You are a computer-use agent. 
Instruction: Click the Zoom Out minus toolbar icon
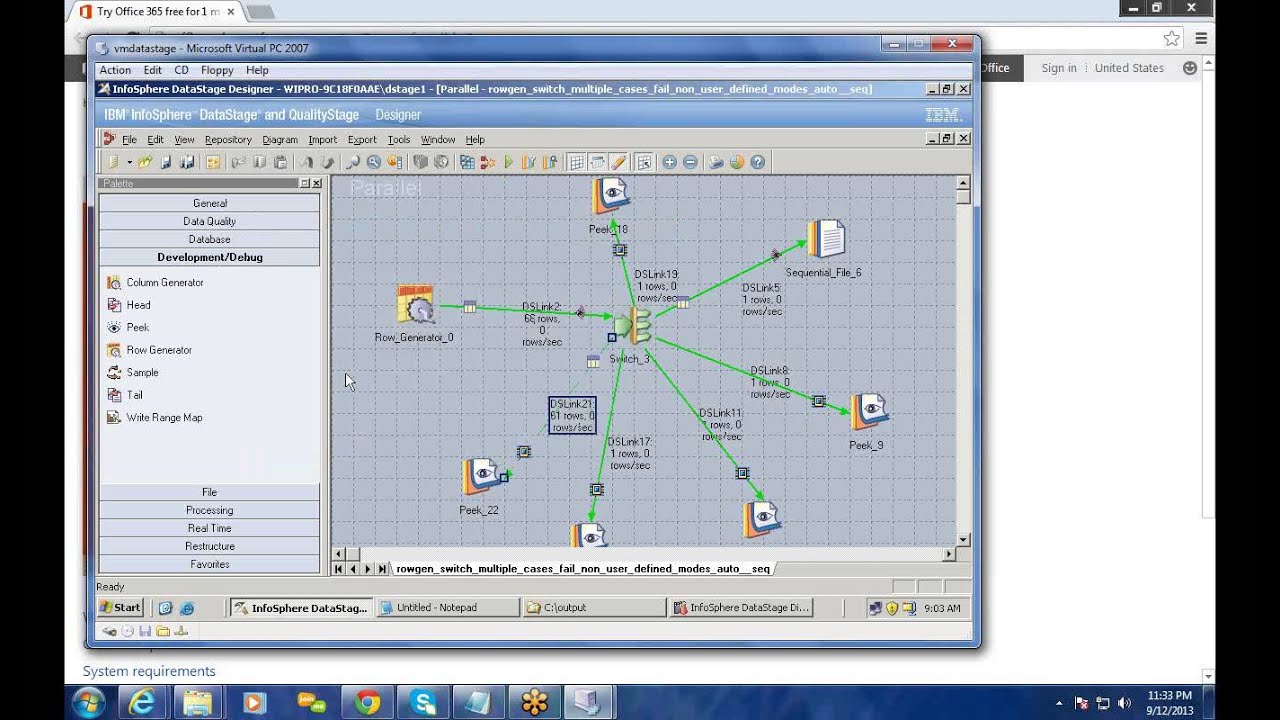pyautogui.click(x=690, y=162)
